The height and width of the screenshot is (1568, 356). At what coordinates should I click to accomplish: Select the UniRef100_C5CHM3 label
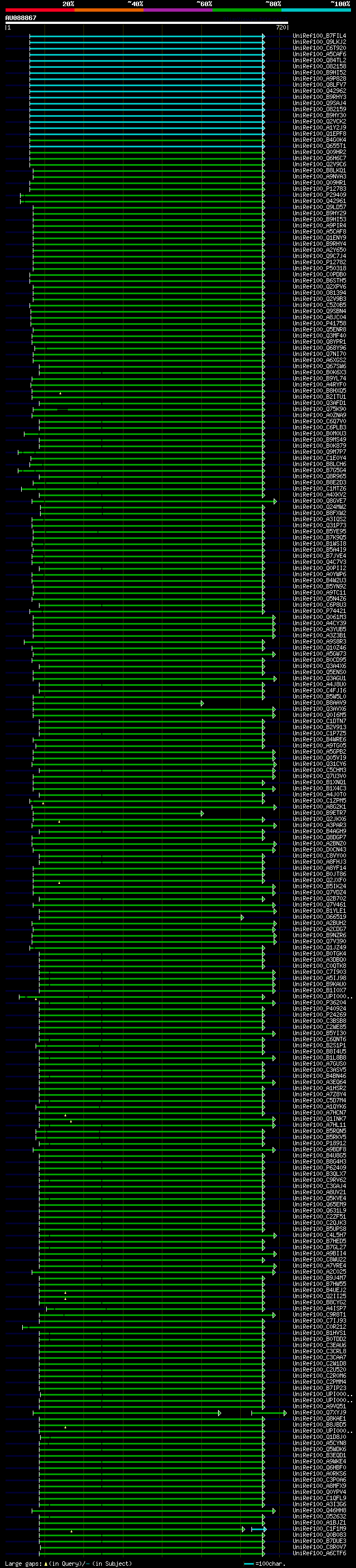click(x=319, y=770)
